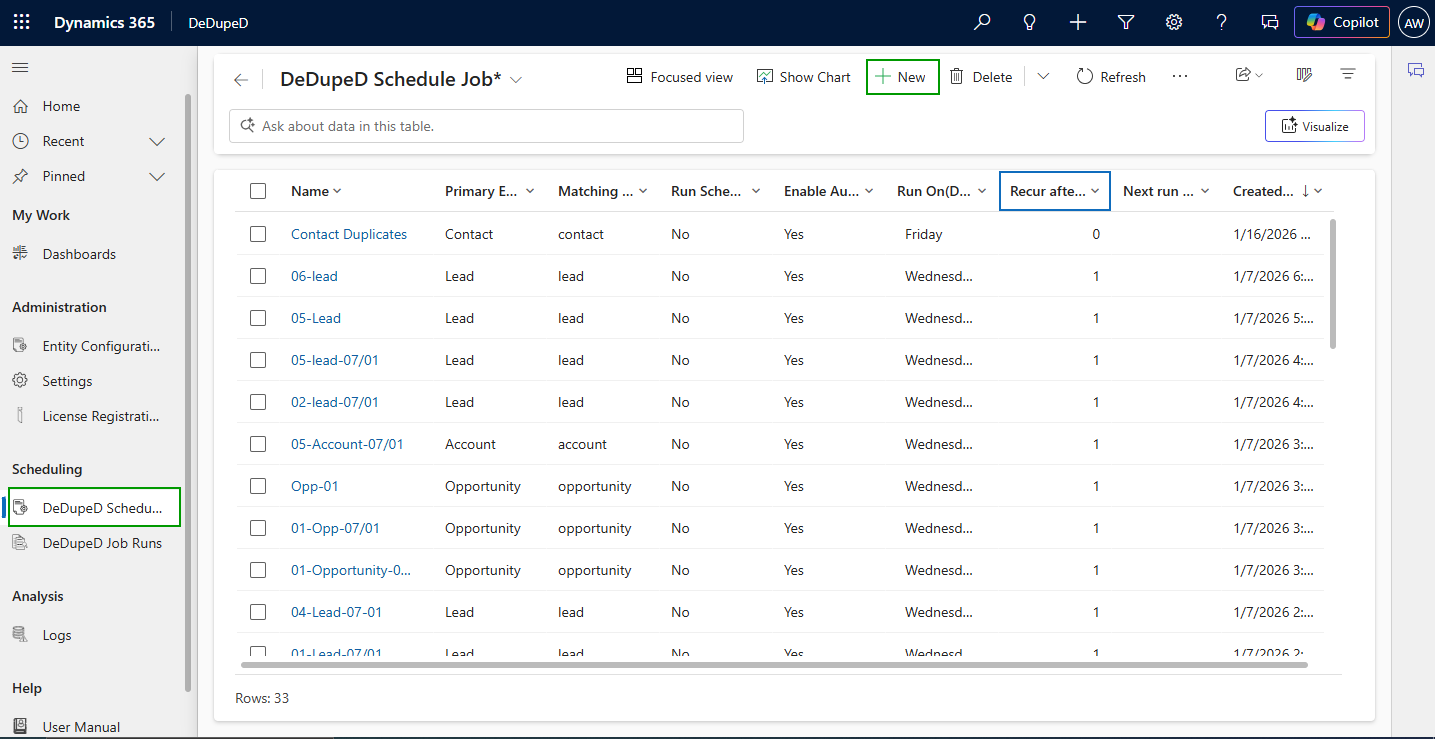Toggle the select all rows checkbox

pos(258,191)
